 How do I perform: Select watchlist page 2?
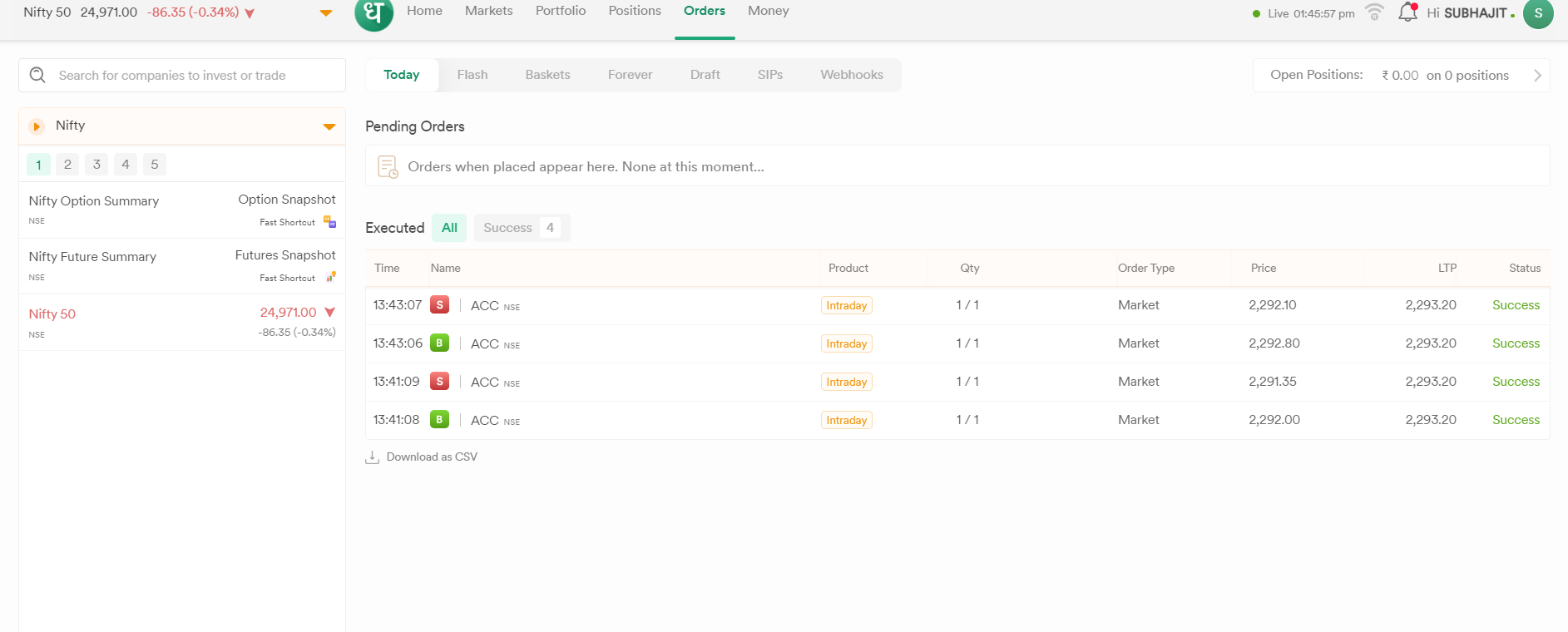click(67, 165)
